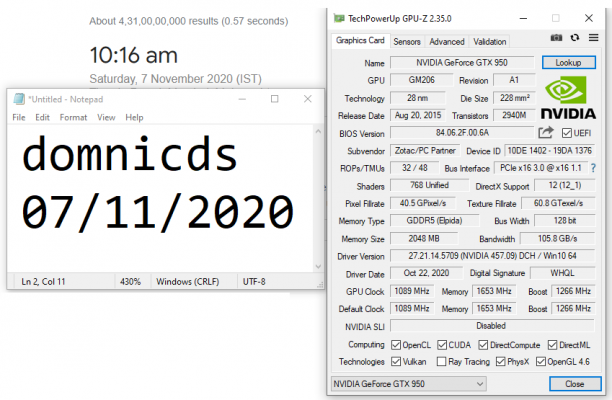This screenshot has height=400, width=612.
Task: Switch to the Sensors tab
Action: click(x=407, y=42)
